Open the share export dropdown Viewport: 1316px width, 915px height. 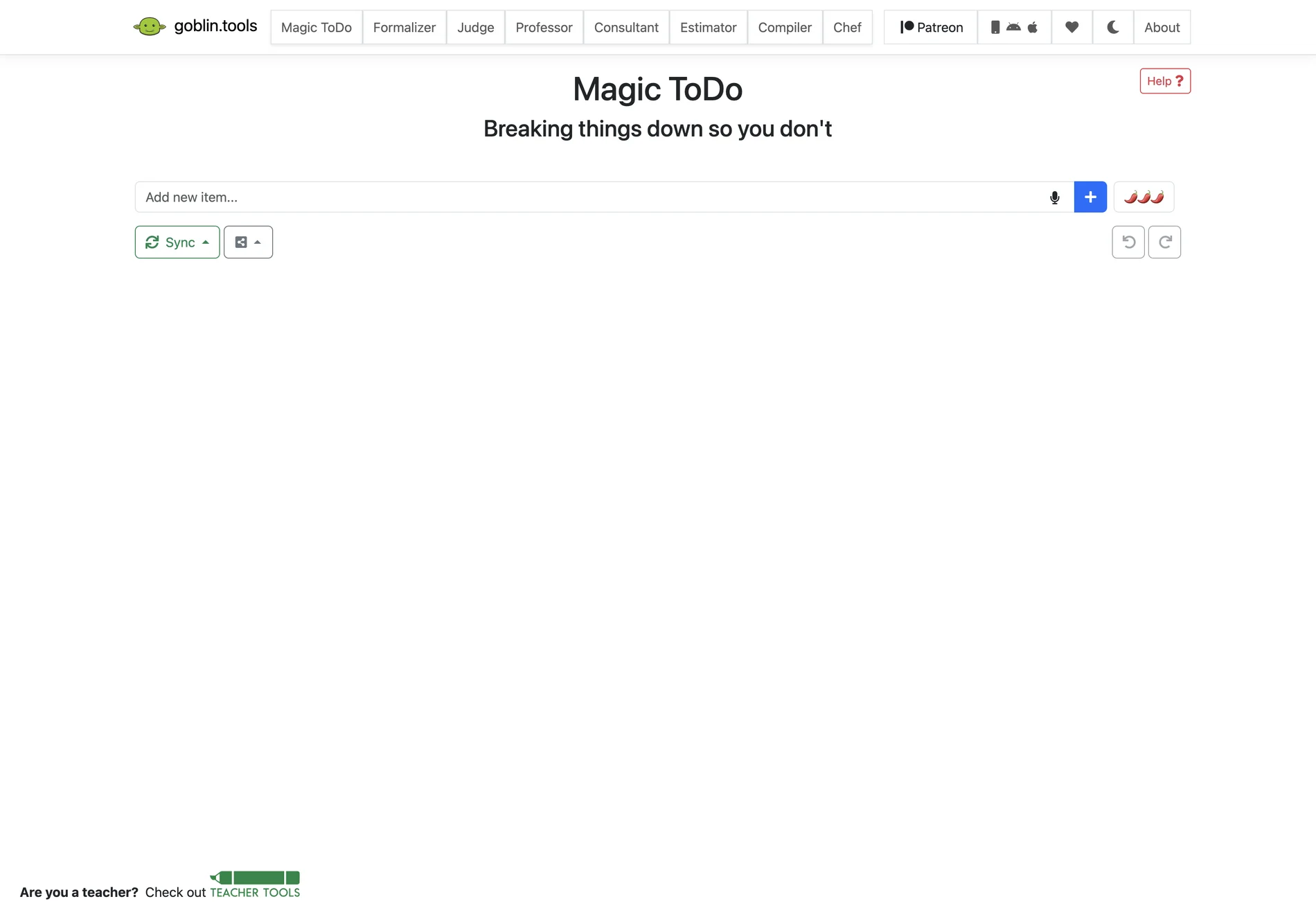tap(248, 242)
